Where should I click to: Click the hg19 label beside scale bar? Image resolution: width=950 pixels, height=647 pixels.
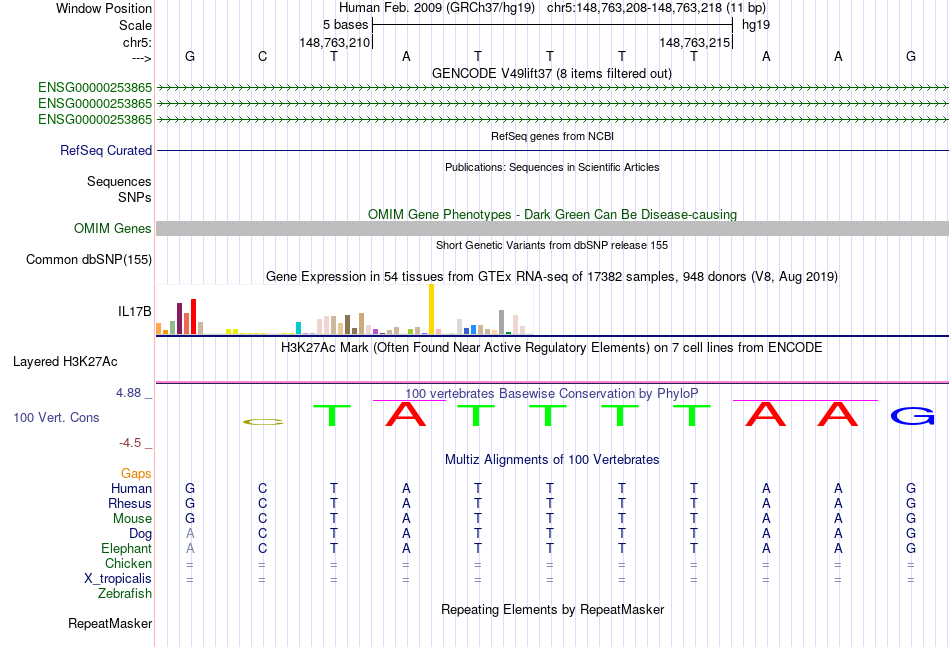(756, 25)
